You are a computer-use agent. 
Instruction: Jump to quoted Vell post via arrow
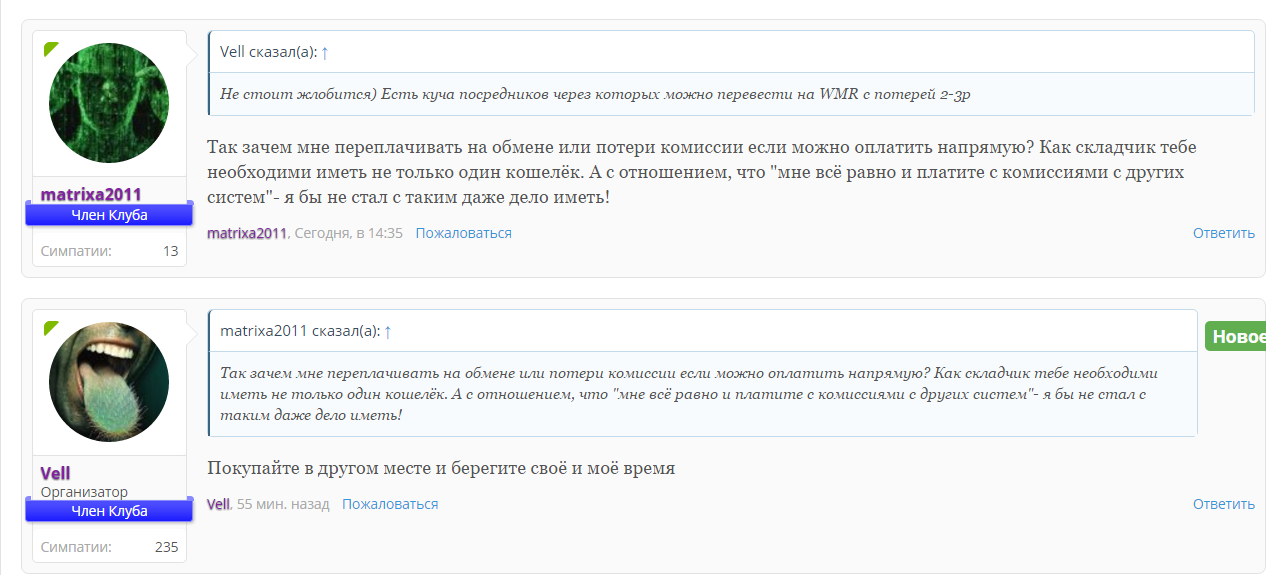pyautogui.click(x=325, y=52)
